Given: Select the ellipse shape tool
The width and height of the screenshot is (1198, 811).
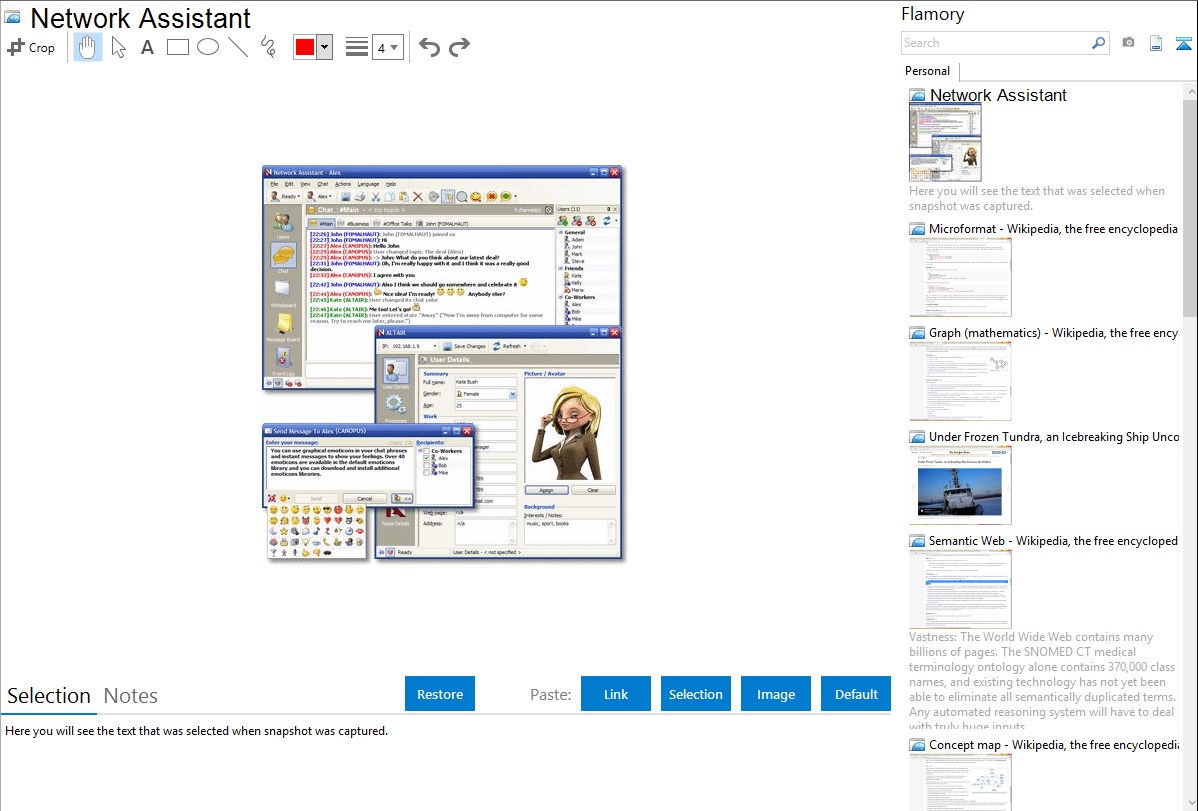Looking at the screenshot, I should pos(208,47).
